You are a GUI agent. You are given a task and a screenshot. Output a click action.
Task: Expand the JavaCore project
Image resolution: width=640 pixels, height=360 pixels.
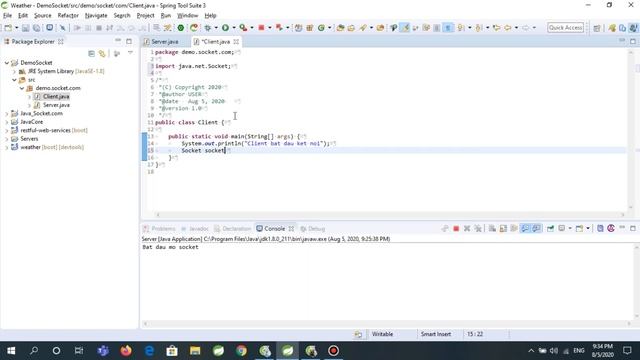7,122
